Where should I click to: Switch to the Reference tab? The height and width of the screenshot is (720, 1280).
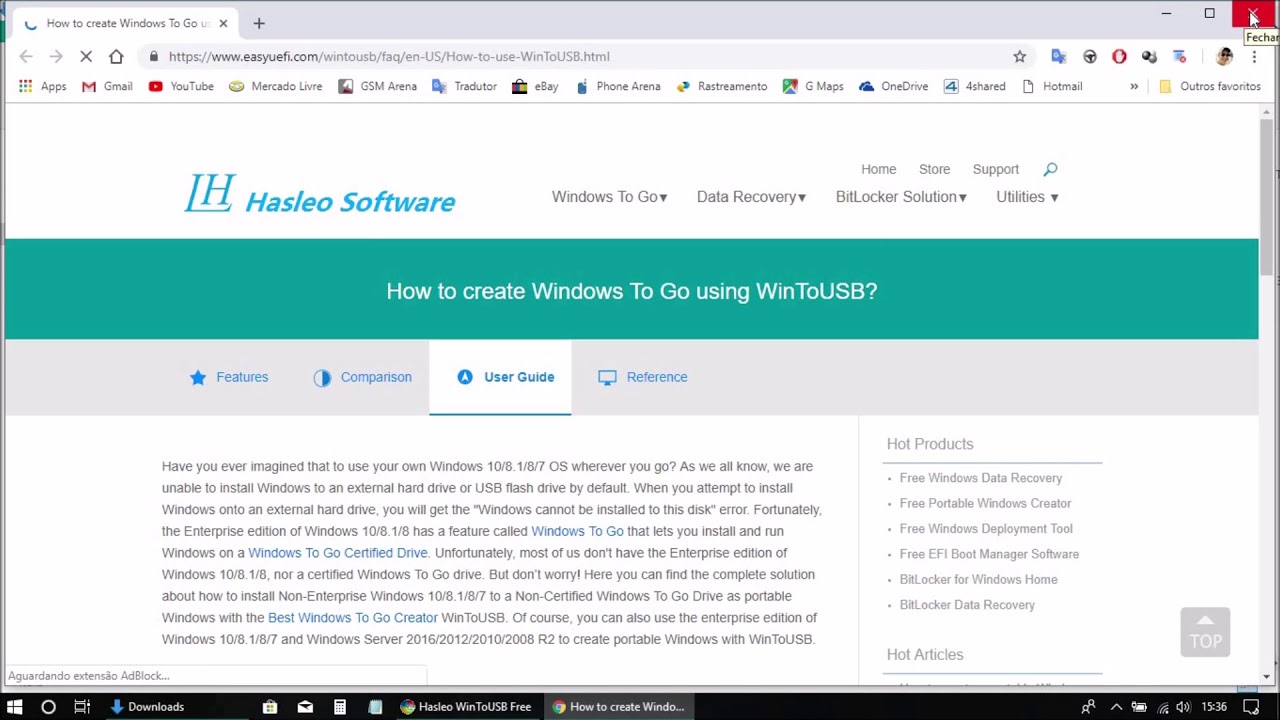[643, 377]
